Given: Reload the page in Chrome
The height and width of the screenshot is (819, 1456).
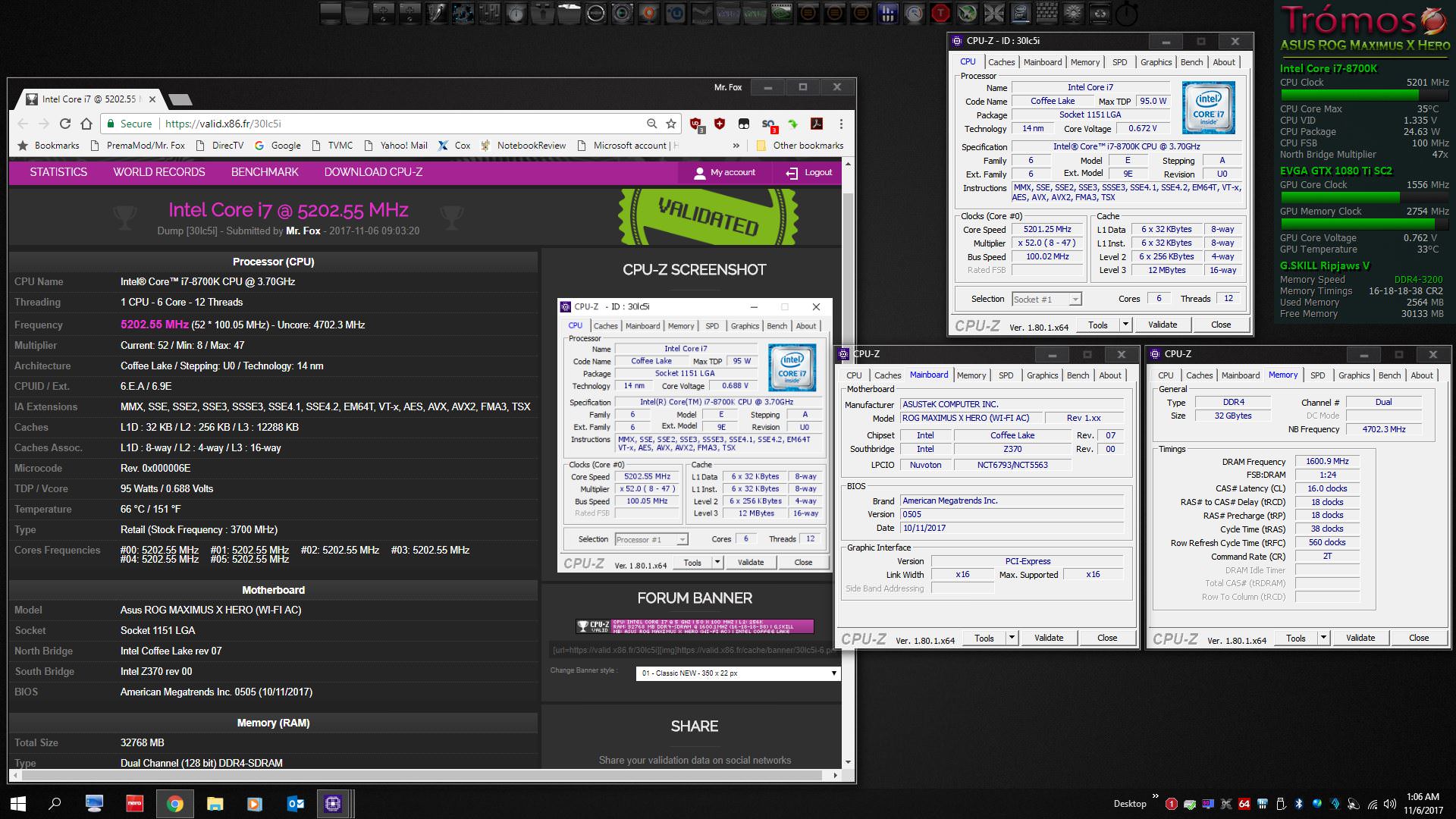Looking at the screenshot, I should pyautogui.click(x=65, y=124).
